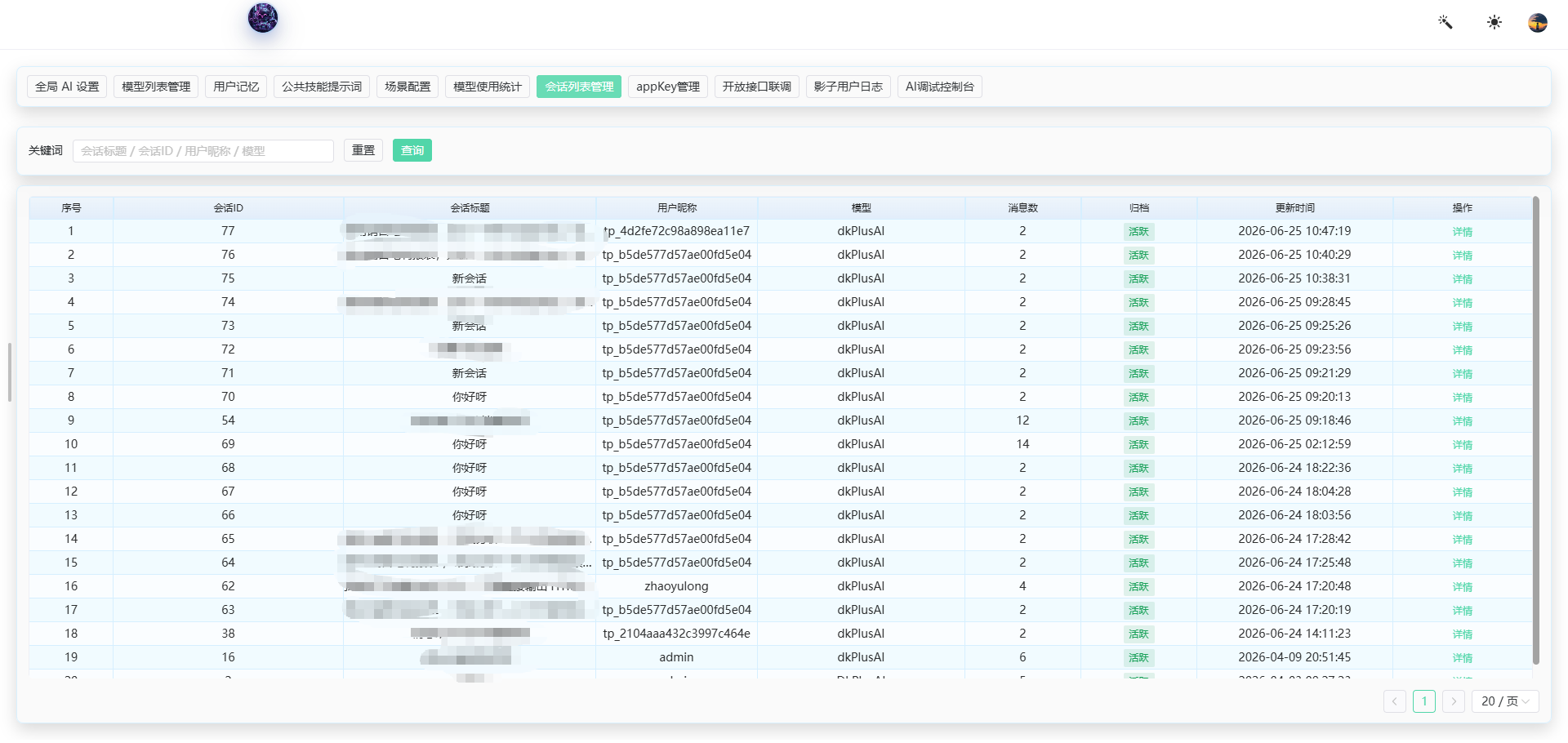Screen dimensions: 1568x743
Task: Focus the 关键词 keyword input field
Action: pos(203,151)
